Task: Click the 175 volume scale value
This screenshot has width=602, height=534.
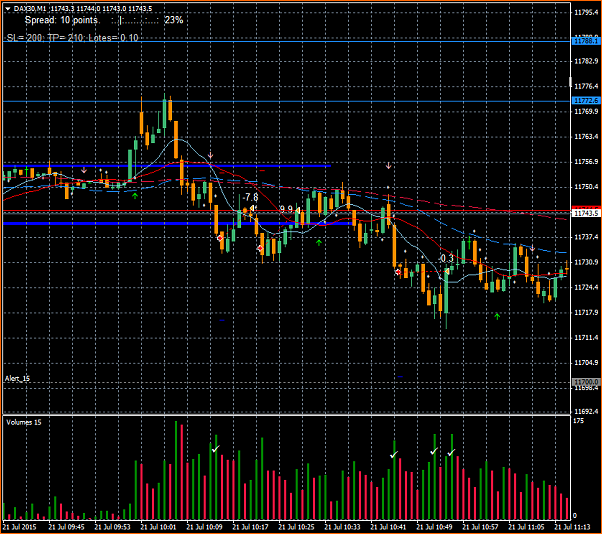Action: point(579,421)
